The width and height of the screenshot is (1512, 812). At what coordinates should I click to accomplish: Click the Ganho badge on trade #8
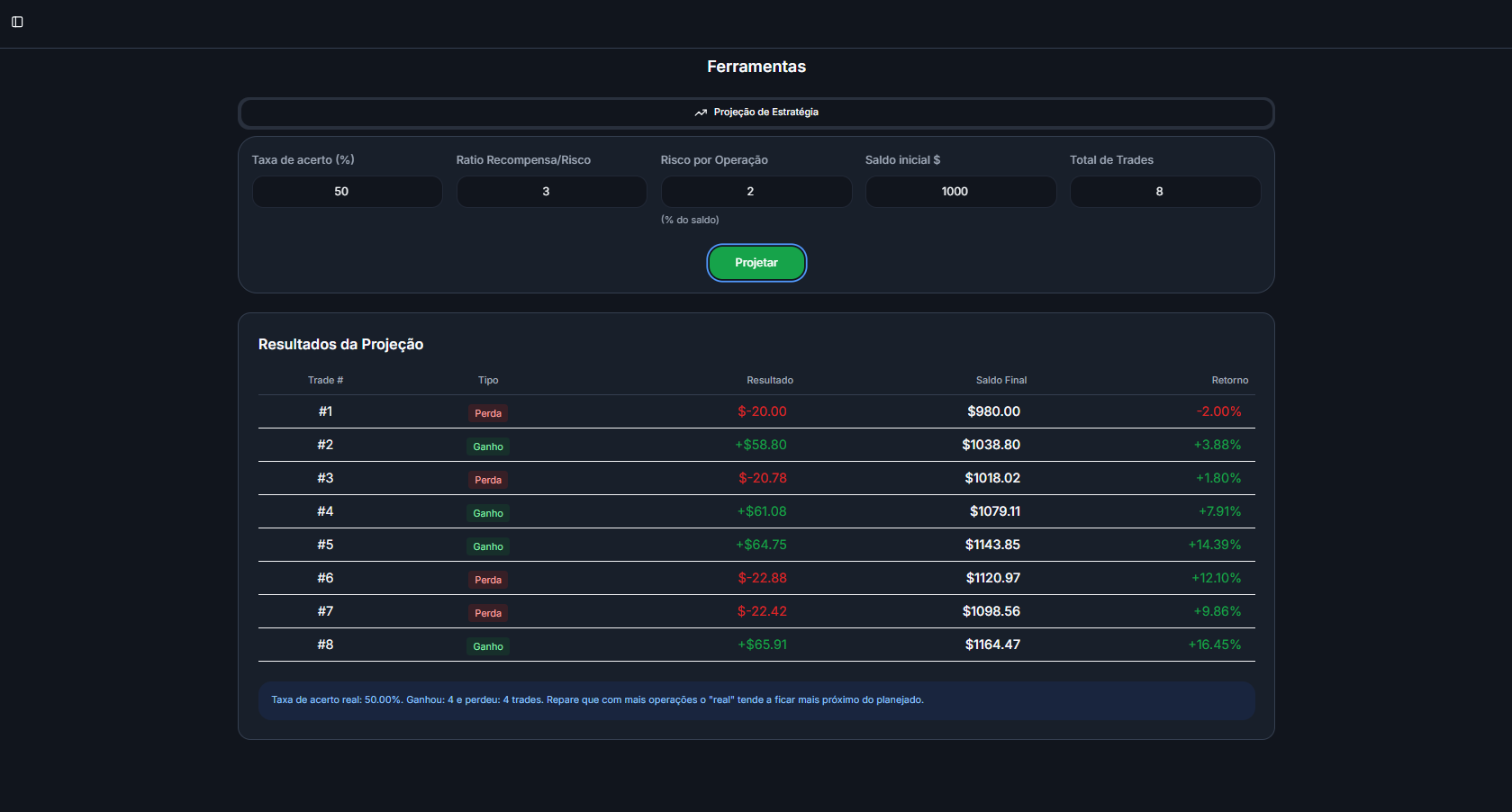coord(488,646)
